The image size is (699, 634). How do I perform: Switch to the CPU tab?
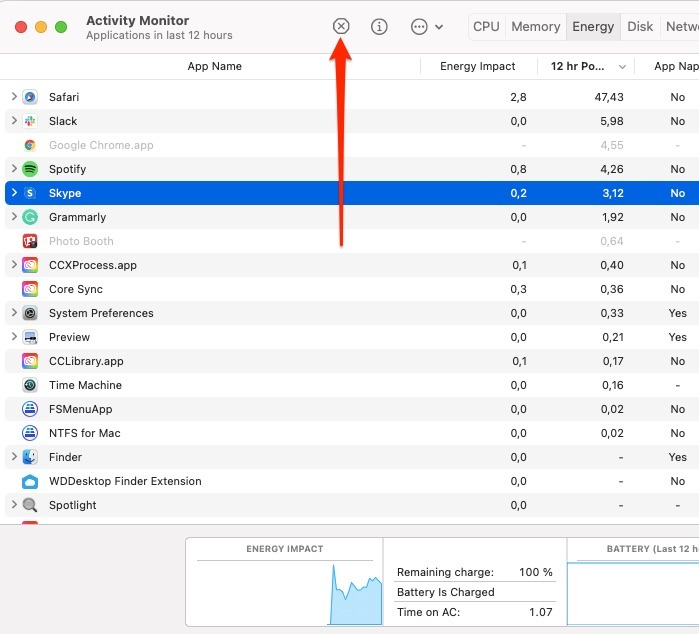pos(486,27)
